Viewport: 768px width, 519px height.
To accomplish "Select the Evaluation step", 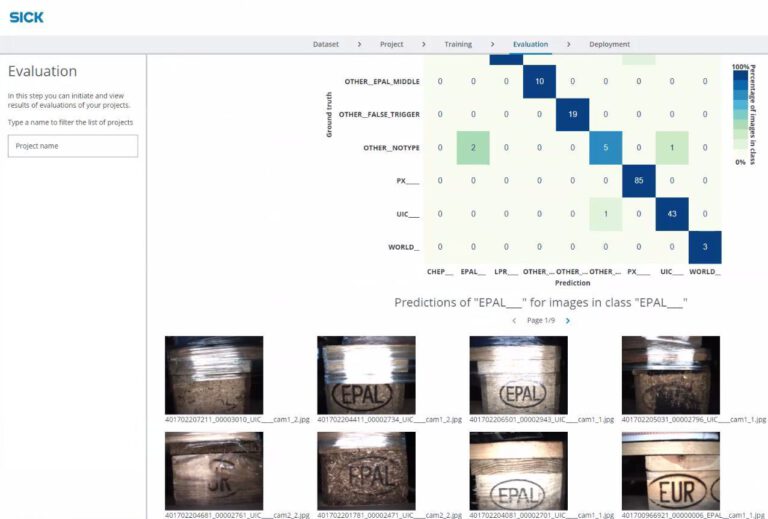I will 530,44.
